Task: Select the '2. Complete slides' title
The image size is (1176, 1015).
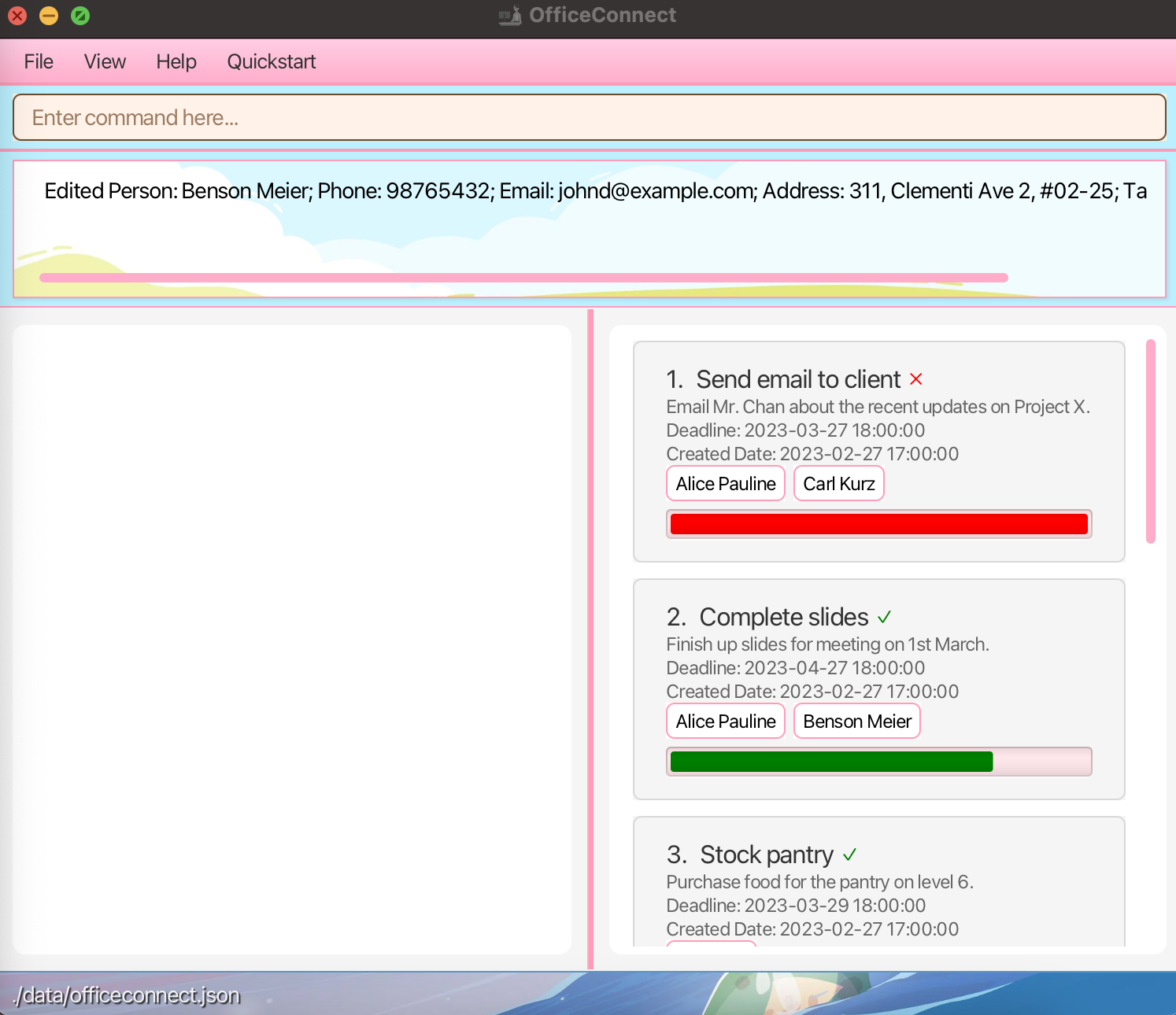Action: tap(767, 617)
